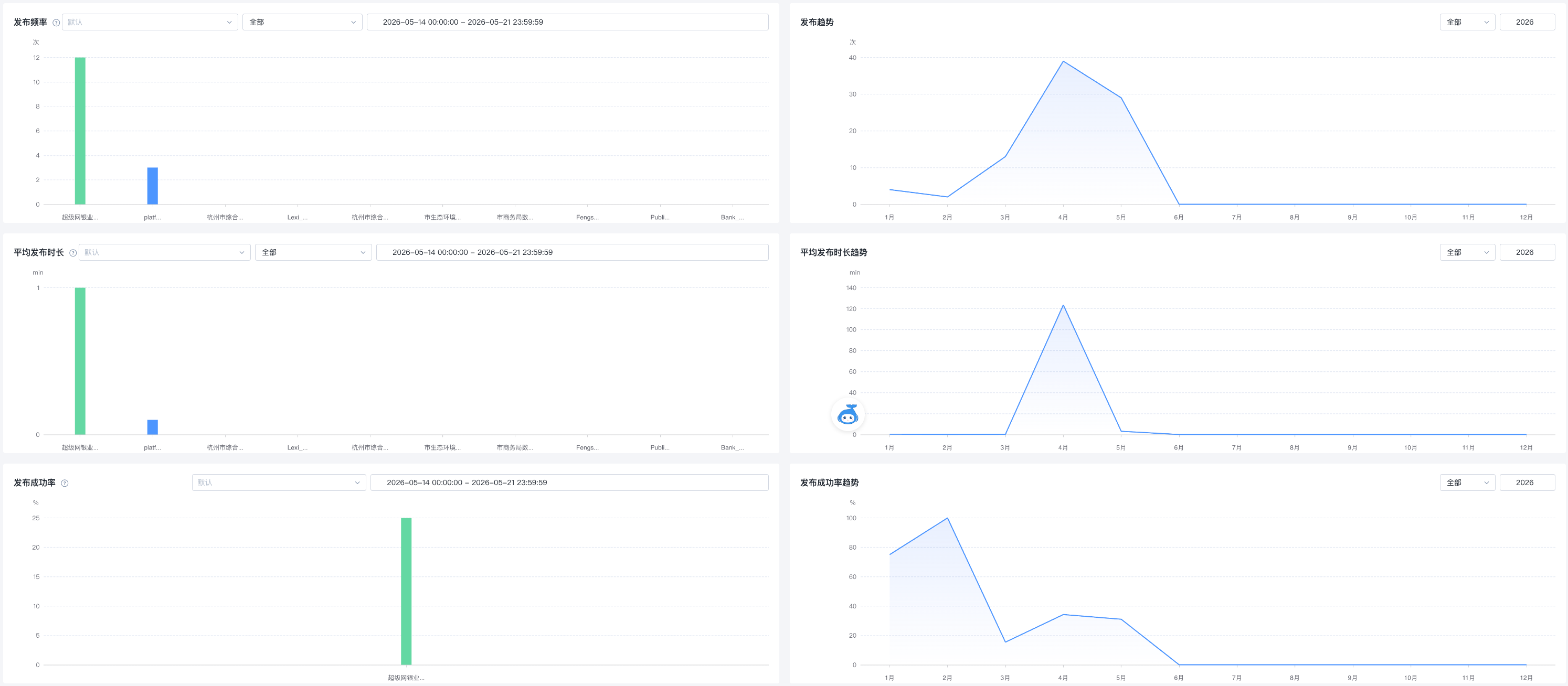Expand the 默认 dropdown in 发布频率 panel
1568x686 pixels.
[150, 22]
